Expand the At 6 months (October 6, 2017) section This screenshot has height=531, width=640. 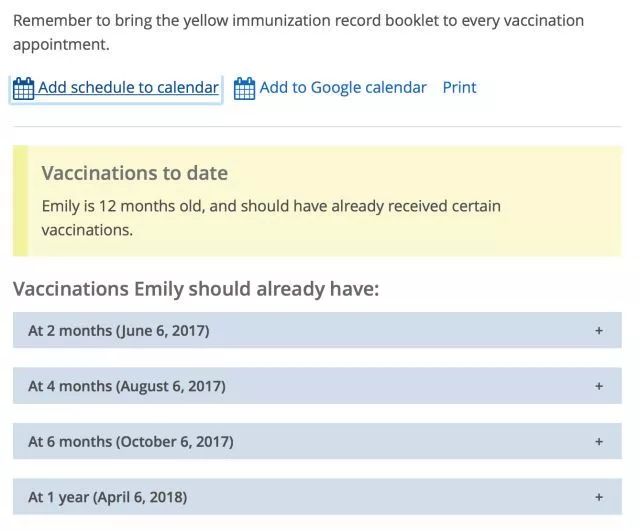coord(317,441)
